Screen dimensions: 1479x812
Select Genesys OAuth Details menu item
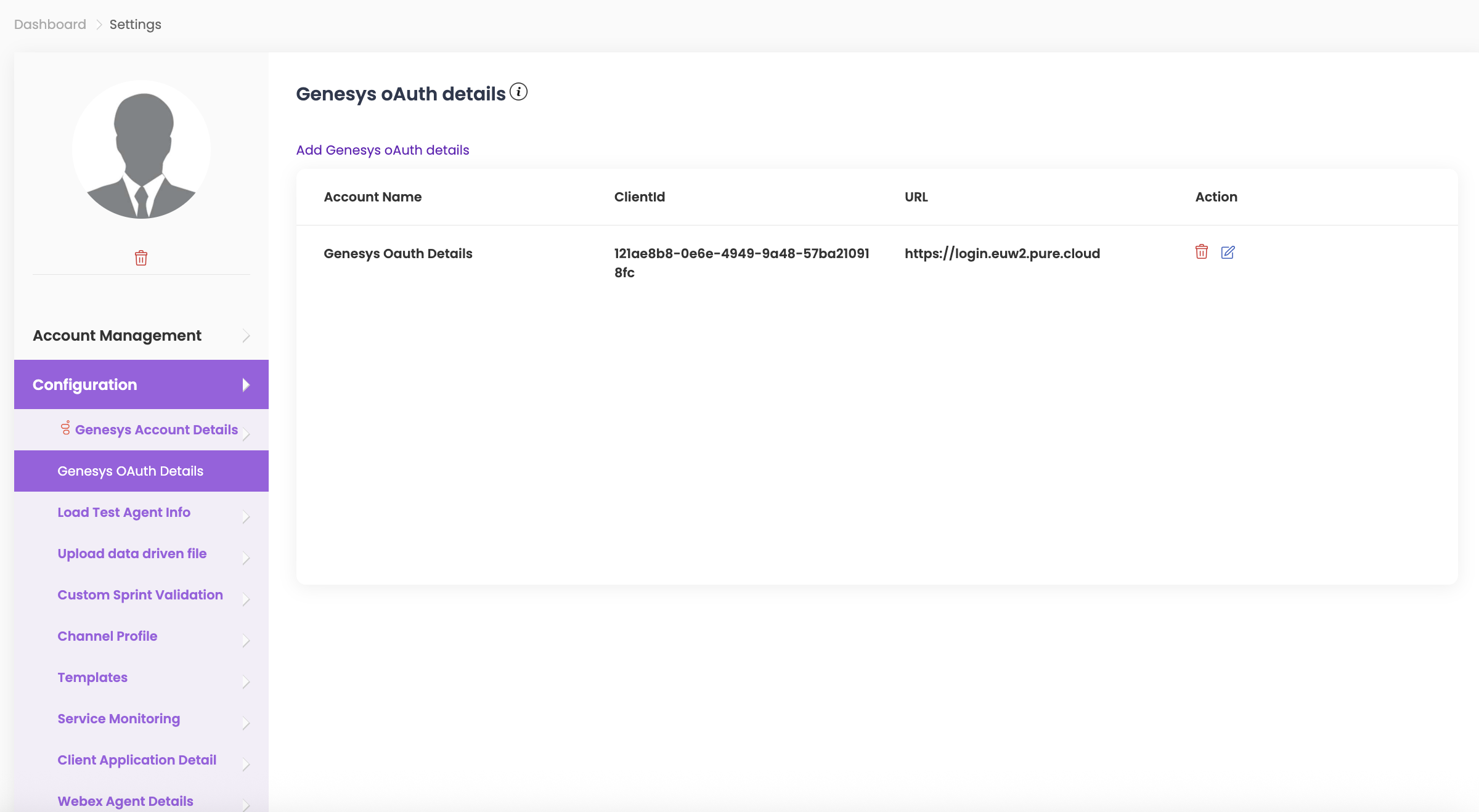130,471
